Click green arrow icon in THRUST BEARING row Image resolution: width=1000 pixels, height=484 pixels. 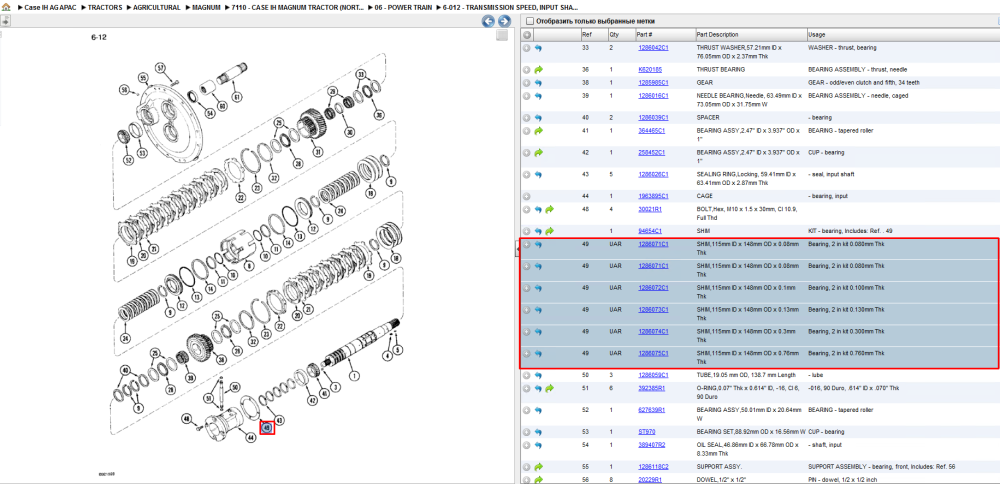point(538,70)
